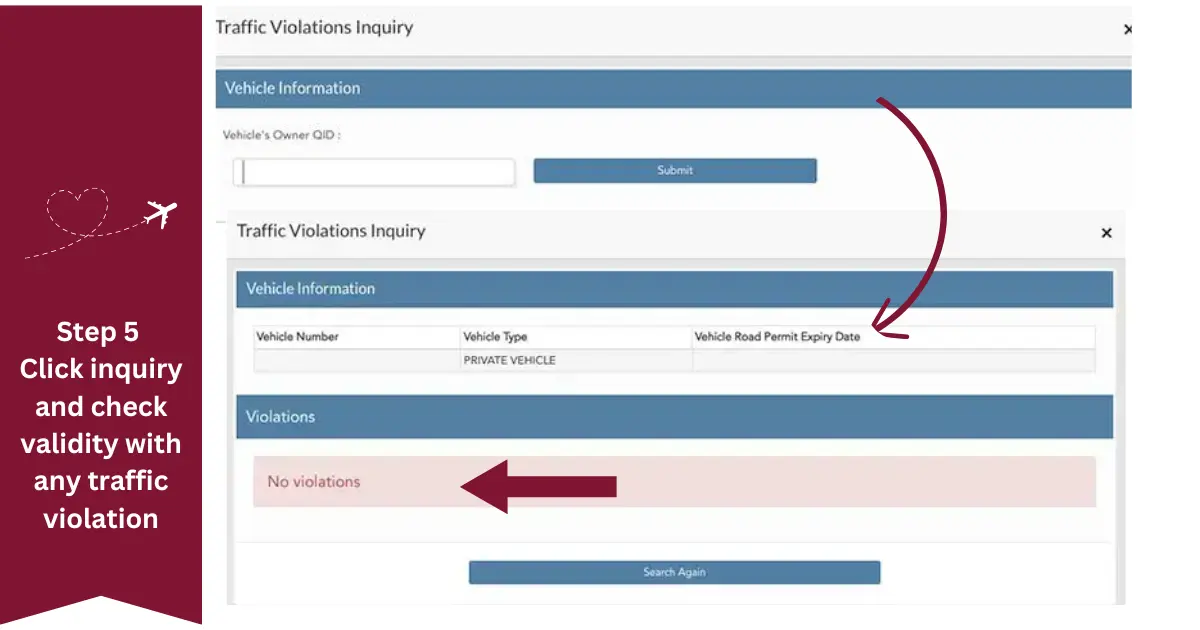Click the Vehicle Road Permit Expiry Date header
1200x630 pixels.
point(893,337)
